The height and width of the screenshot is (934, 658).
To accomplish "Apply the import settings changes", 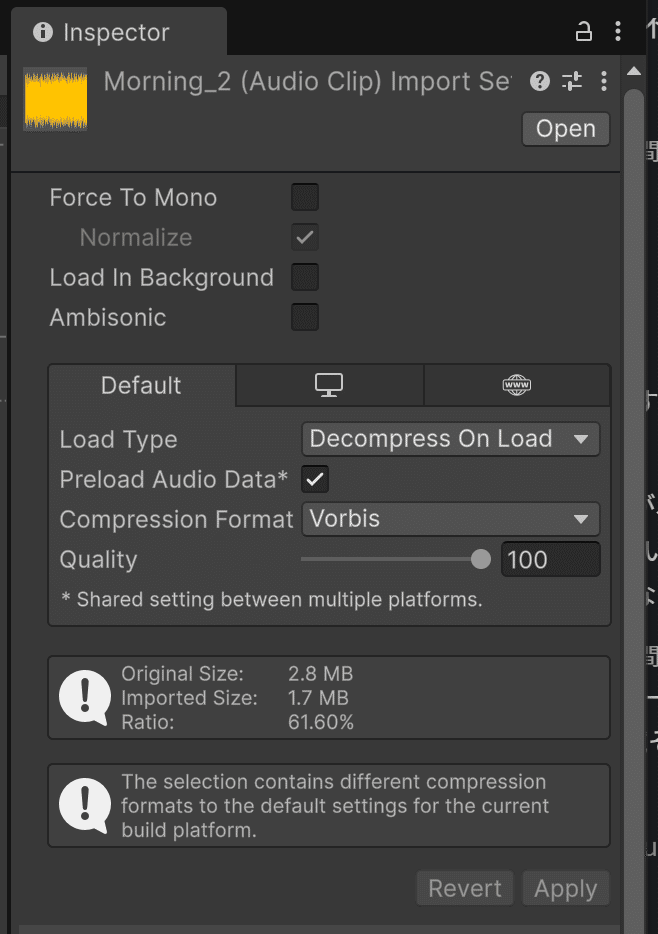I will (565, 888).
